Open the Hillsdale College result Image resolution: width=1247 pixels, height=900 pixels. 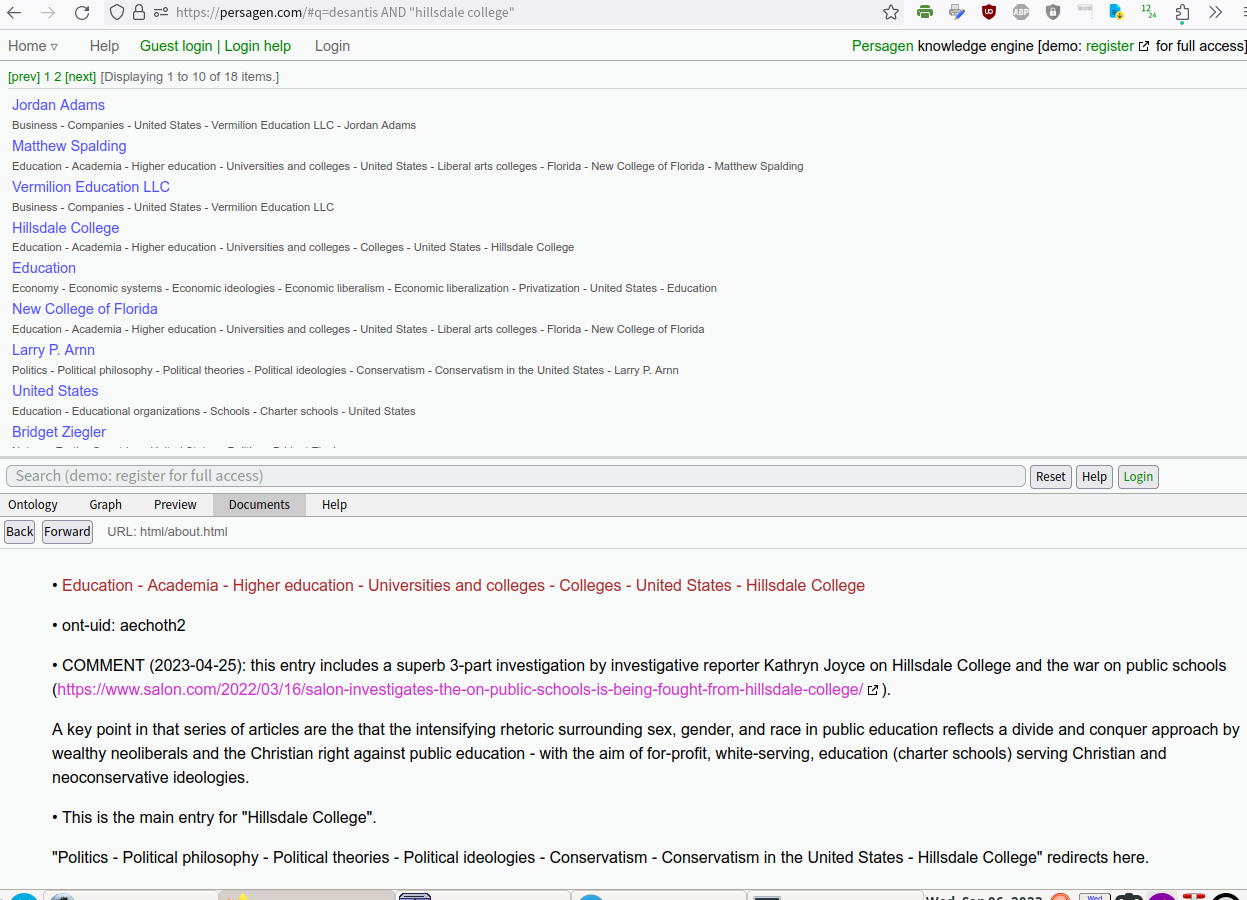[x=65, y=228]
